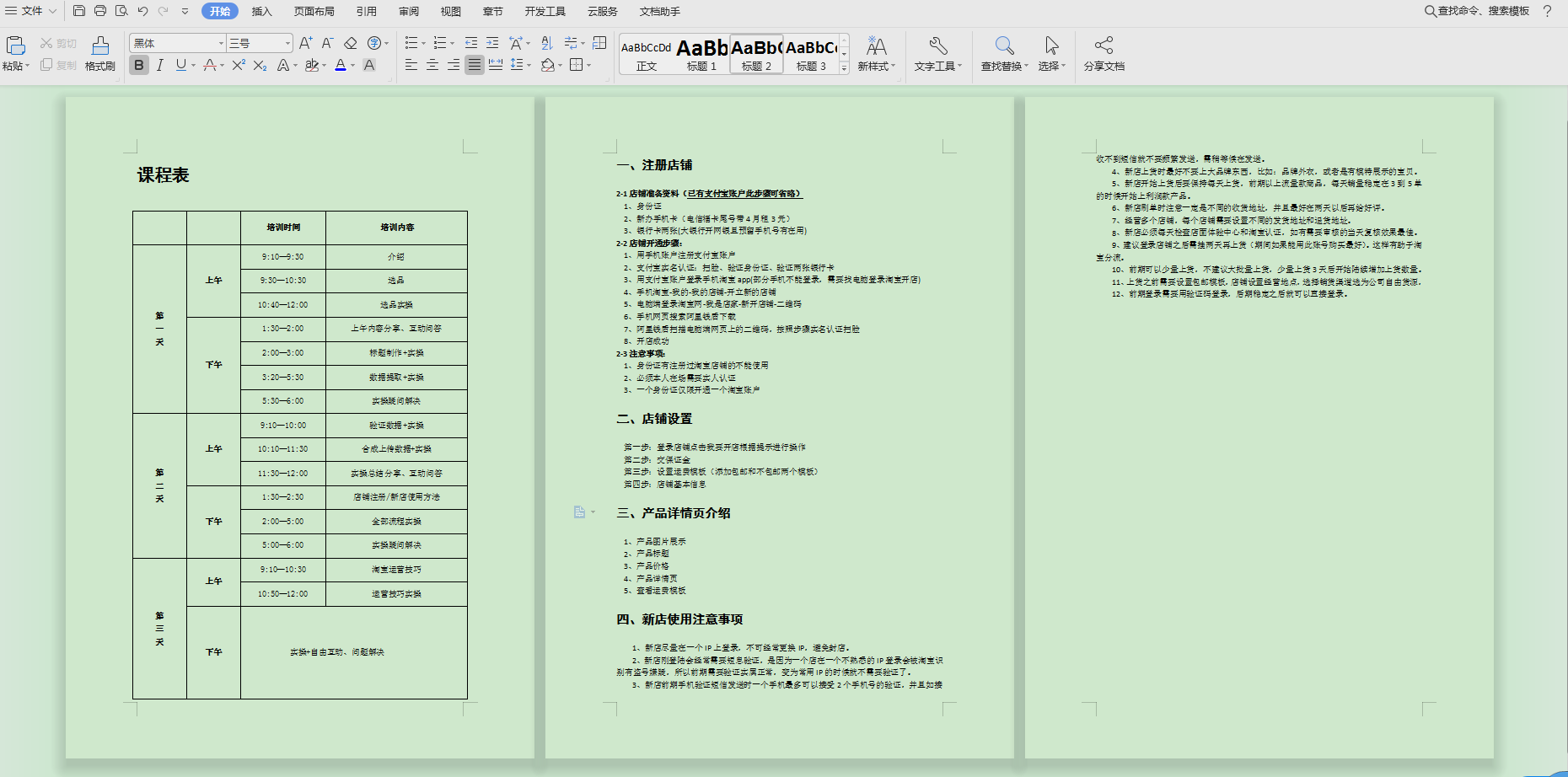Click the save document icon

(x=79, y=11)
